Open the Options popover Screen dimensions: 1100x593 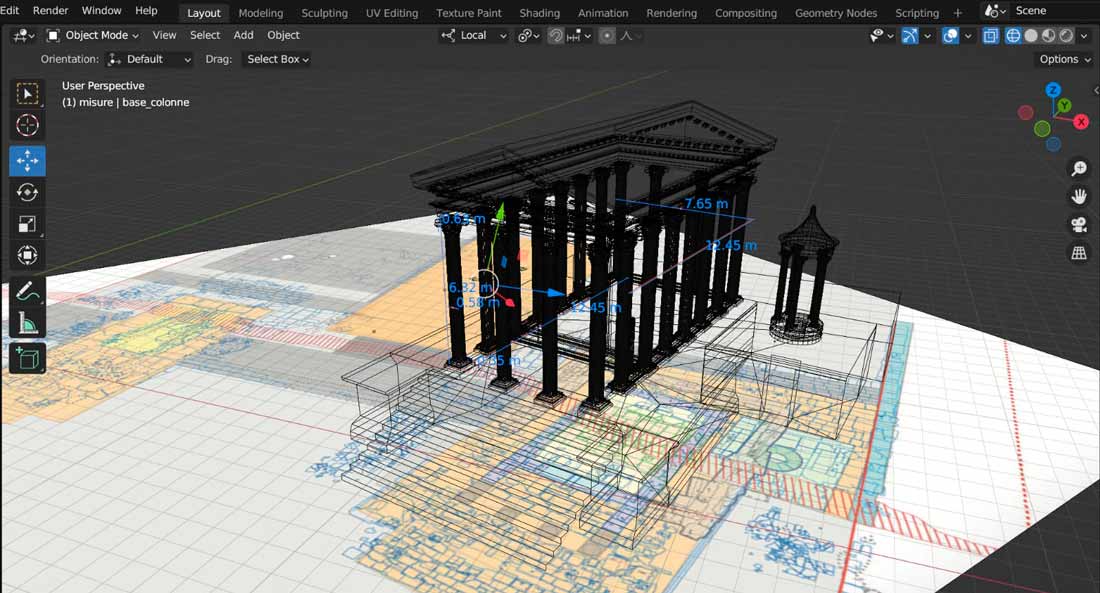coord(1065,60)
